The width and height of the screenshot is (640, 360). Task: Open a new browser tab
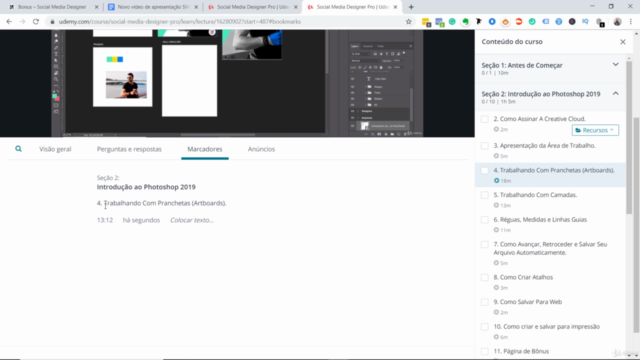click(x=411, y=7)
